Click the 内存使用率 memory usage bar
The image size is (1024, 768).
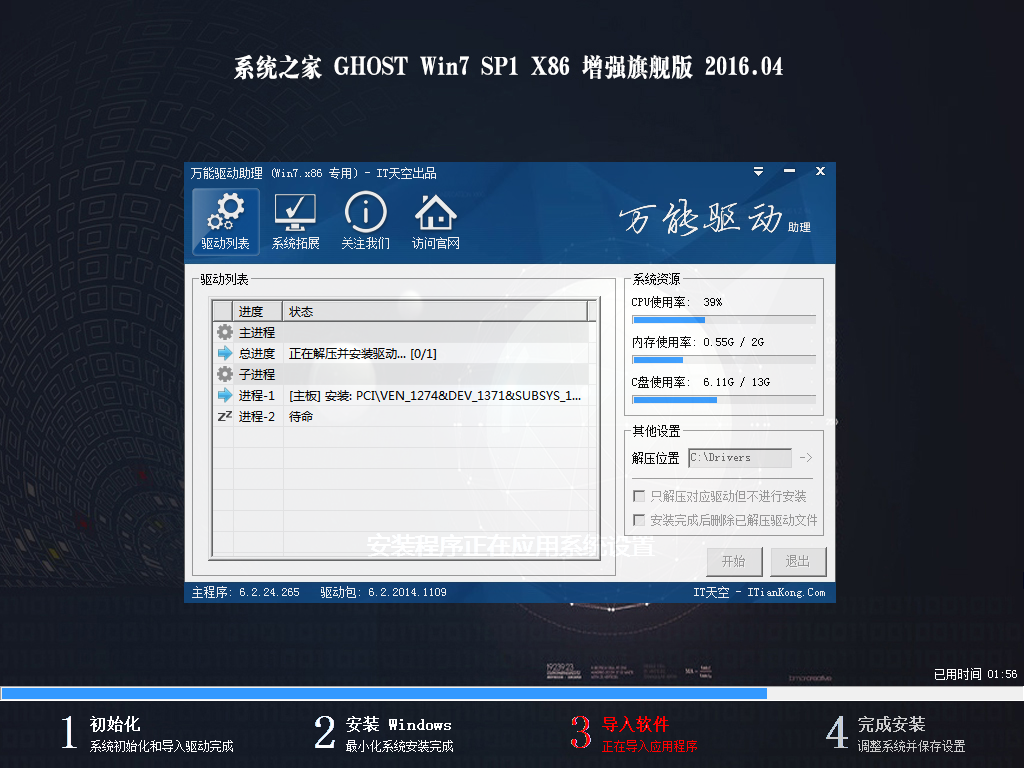(724, 360)
